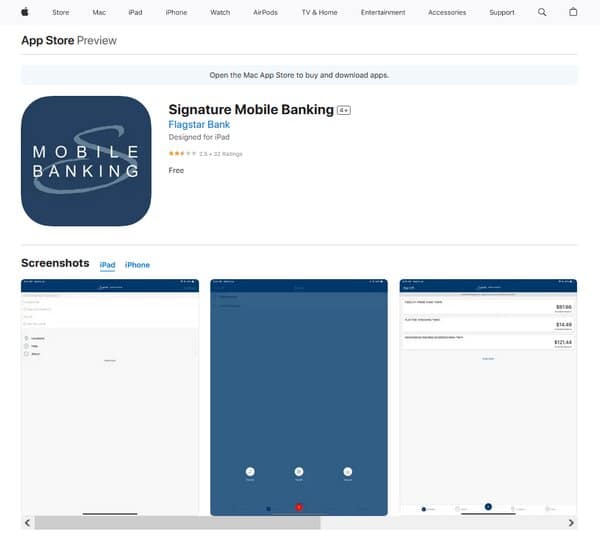Open the Accessories menu item
The image size is (600, 546).
tap(447, 12)
